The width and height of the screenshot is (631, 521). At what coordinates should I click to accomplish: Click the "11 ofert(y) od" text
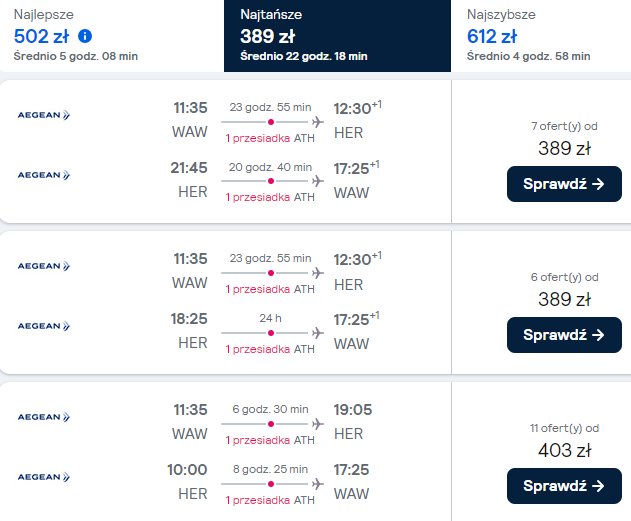click(x=565, y=428)
